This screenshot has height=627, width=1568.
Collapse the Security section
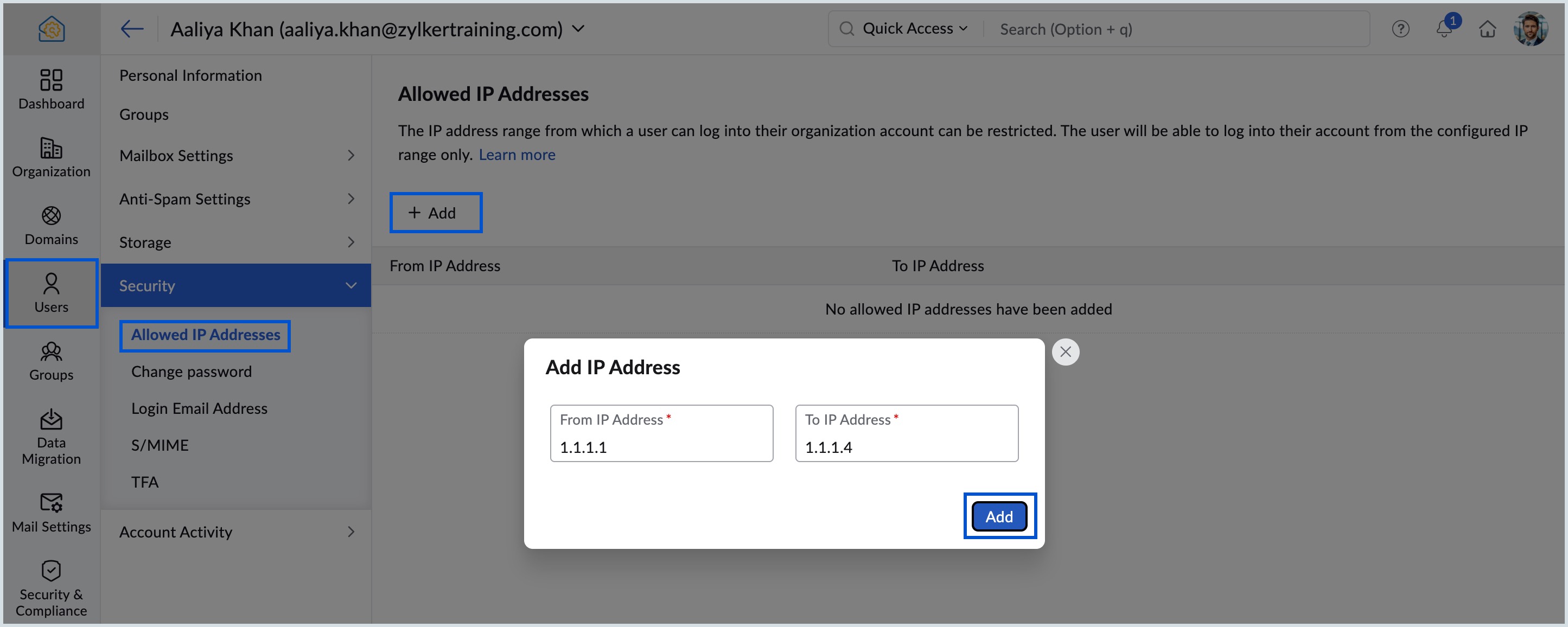click(238, 285)
